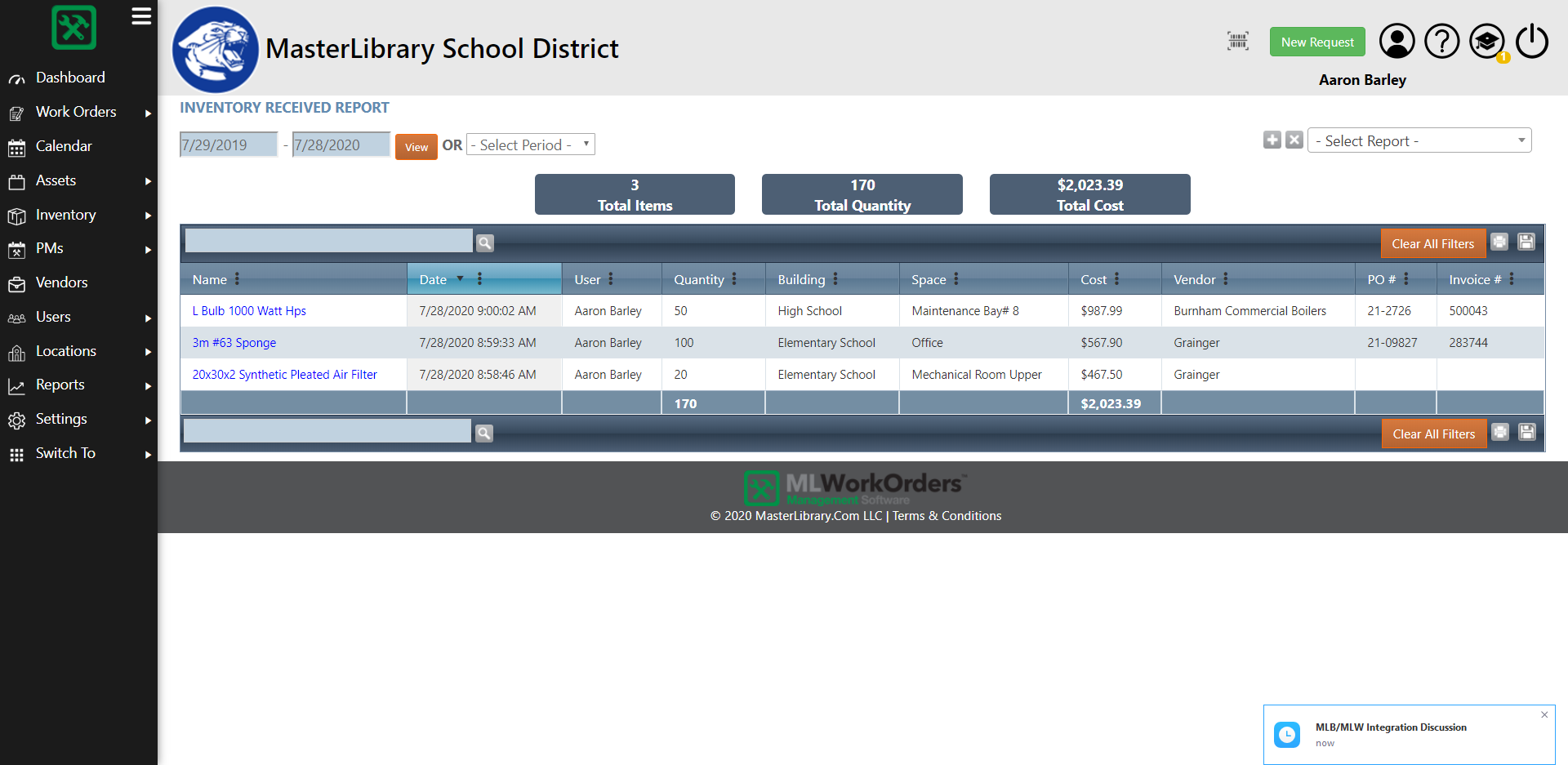
Task: Open Building column options menu dots
Action: coord(835,279)
